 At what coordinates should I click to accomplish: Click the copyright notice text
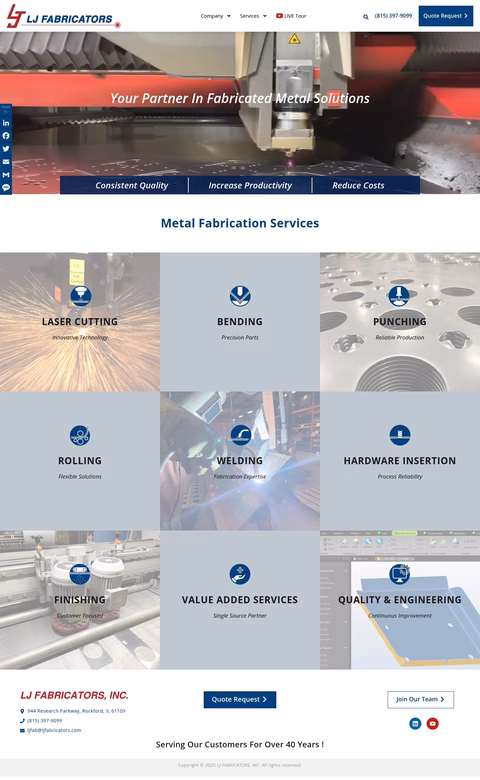[240, 765]
